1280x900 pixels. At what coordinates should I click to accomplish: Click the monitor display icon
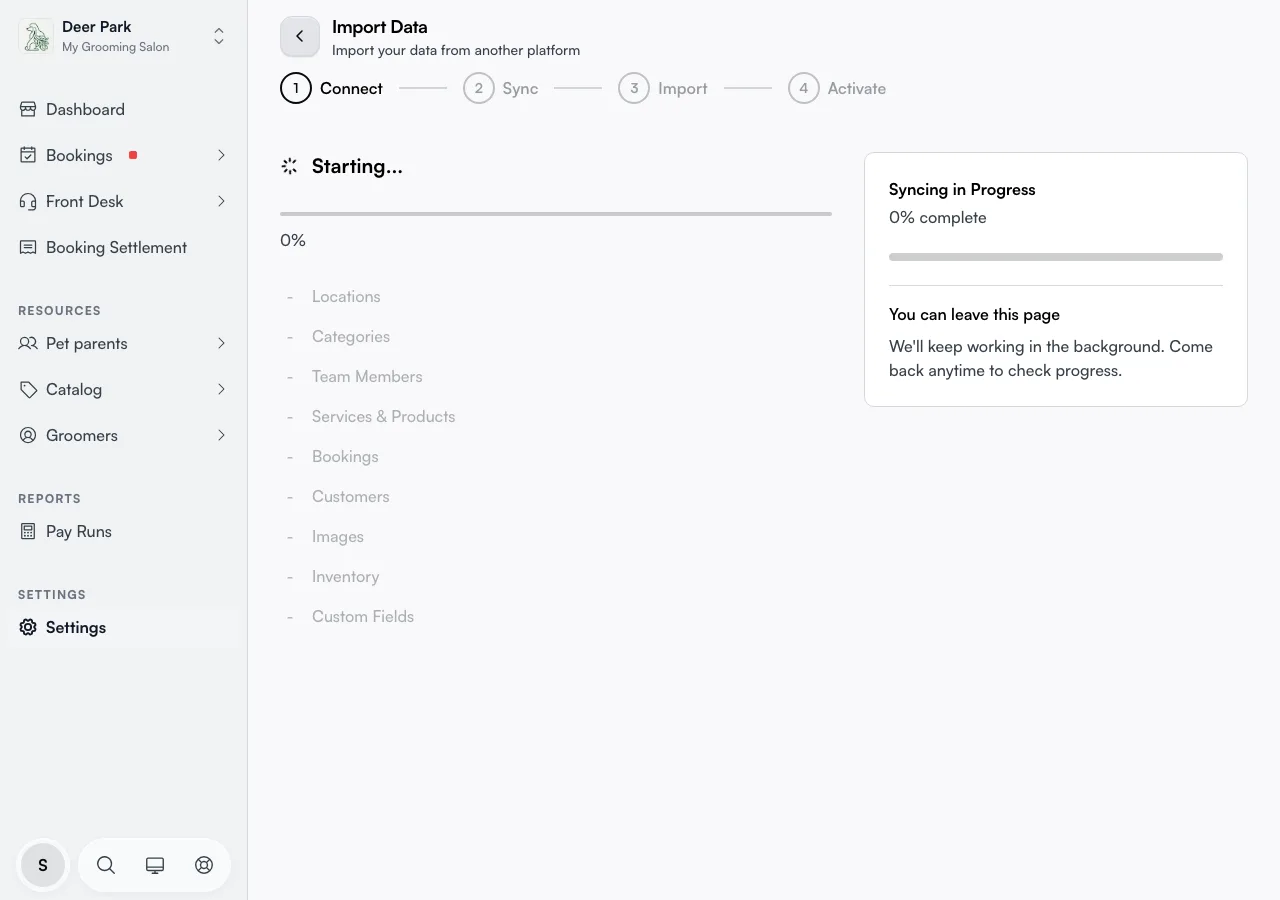[155, 865]
